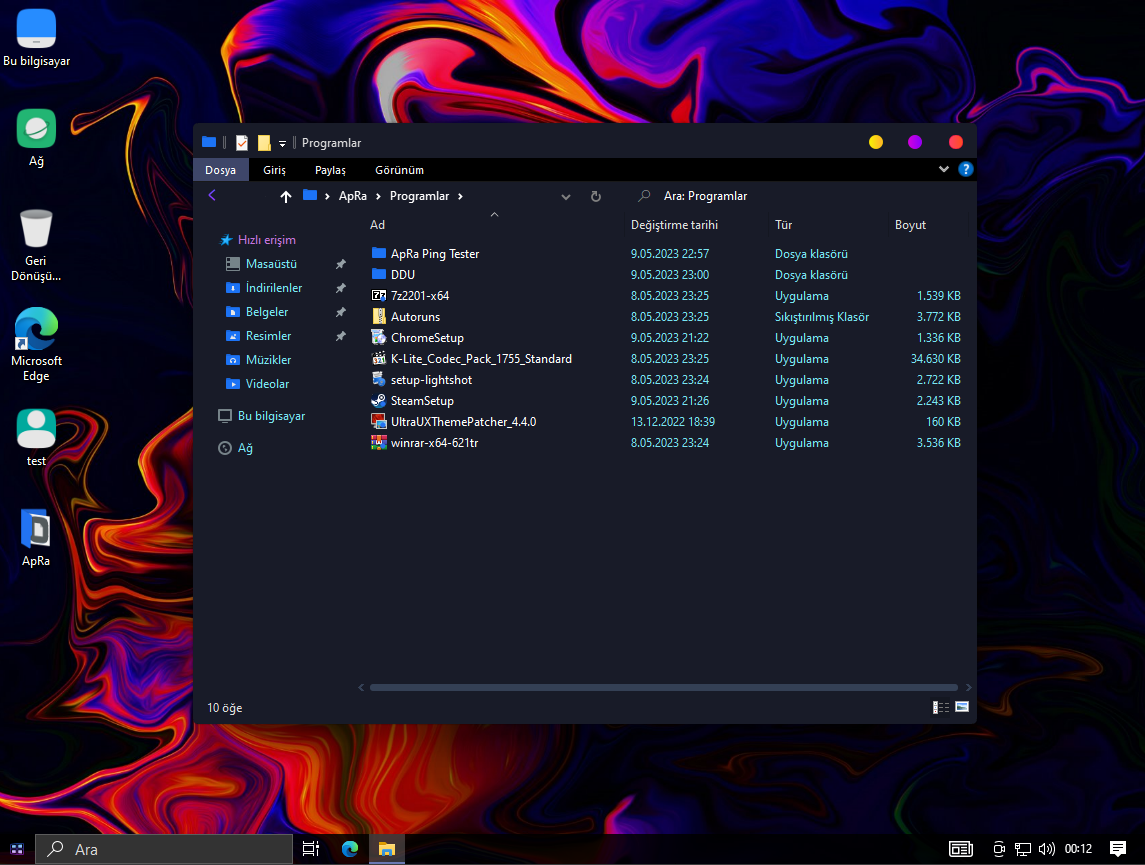Open Explorer help question mark icon
1145x865 pixels.
tap(965, 169)
